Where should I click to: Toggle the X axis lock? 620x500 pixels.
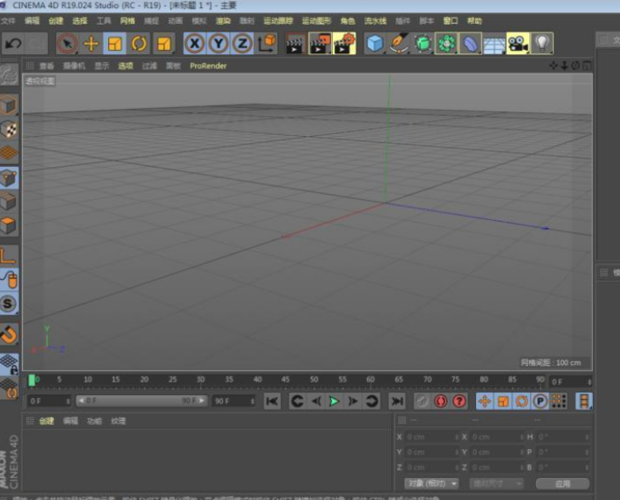(195, 43)
